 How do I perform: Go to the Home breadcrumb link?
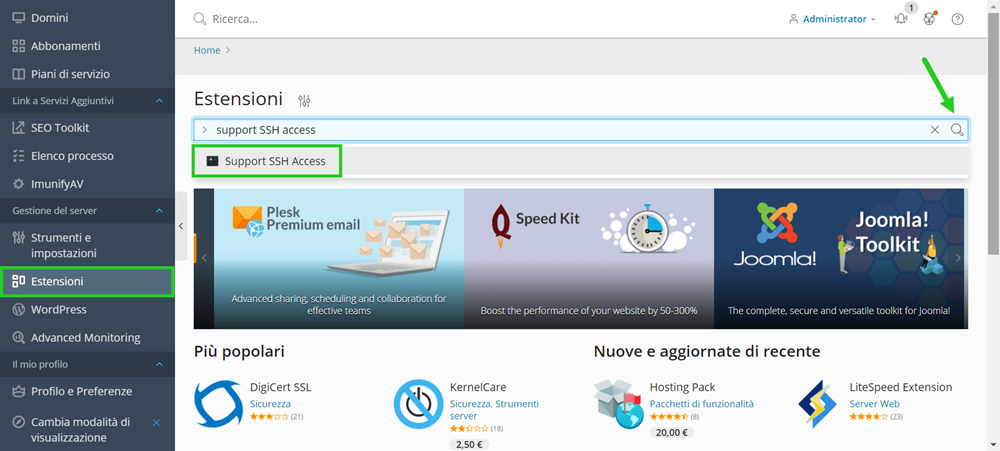point(207,50)
